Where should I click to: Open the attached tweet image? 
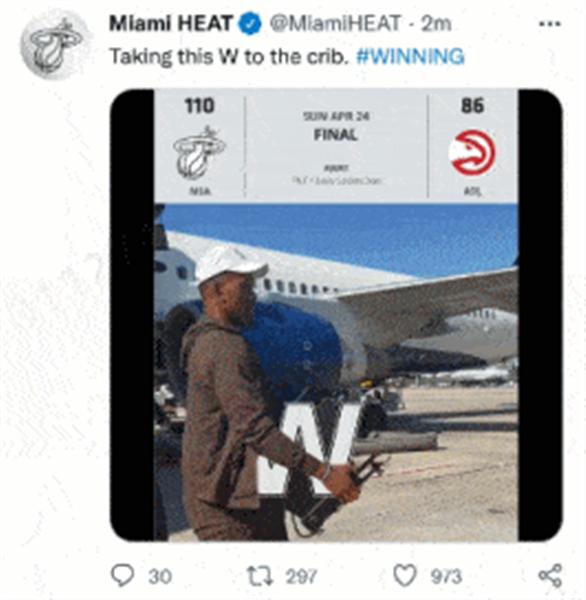336,315
